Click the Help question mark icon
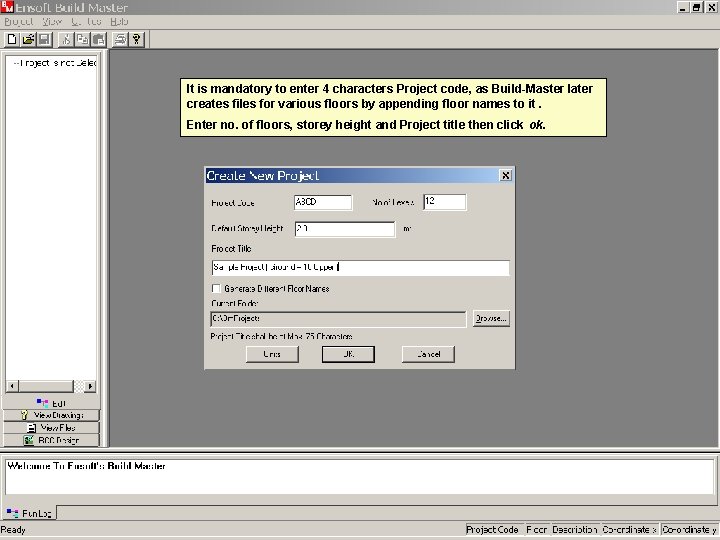Screen dimensions: 720x540 coord(136,39)
